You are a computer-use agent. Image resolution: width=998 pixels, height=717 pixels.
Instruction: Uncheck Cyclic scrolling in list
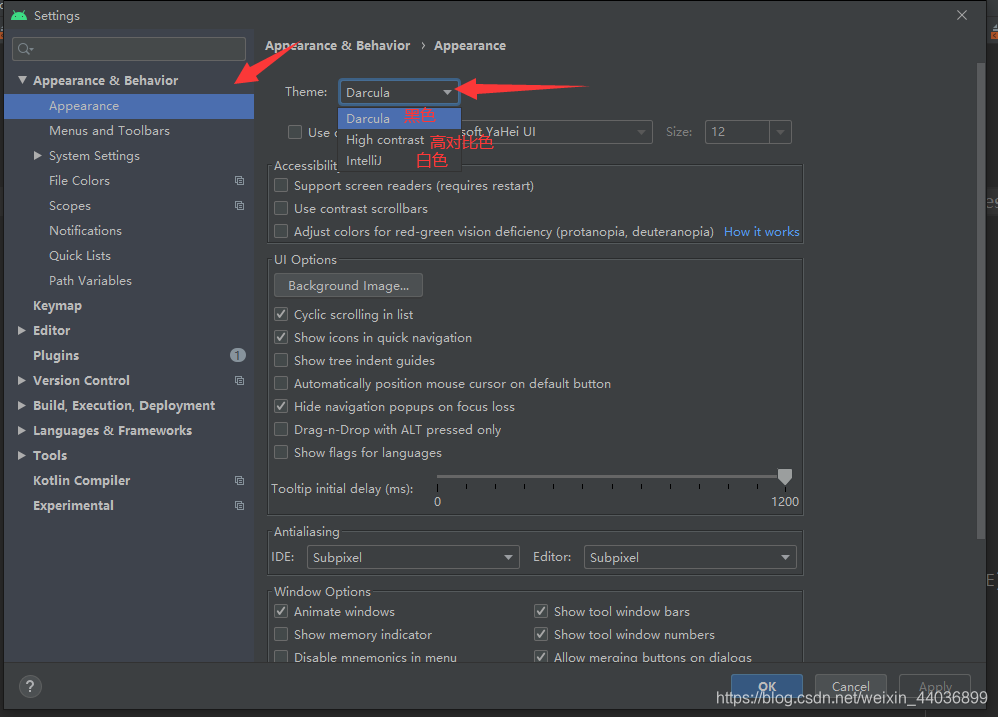tap(281, 314)
